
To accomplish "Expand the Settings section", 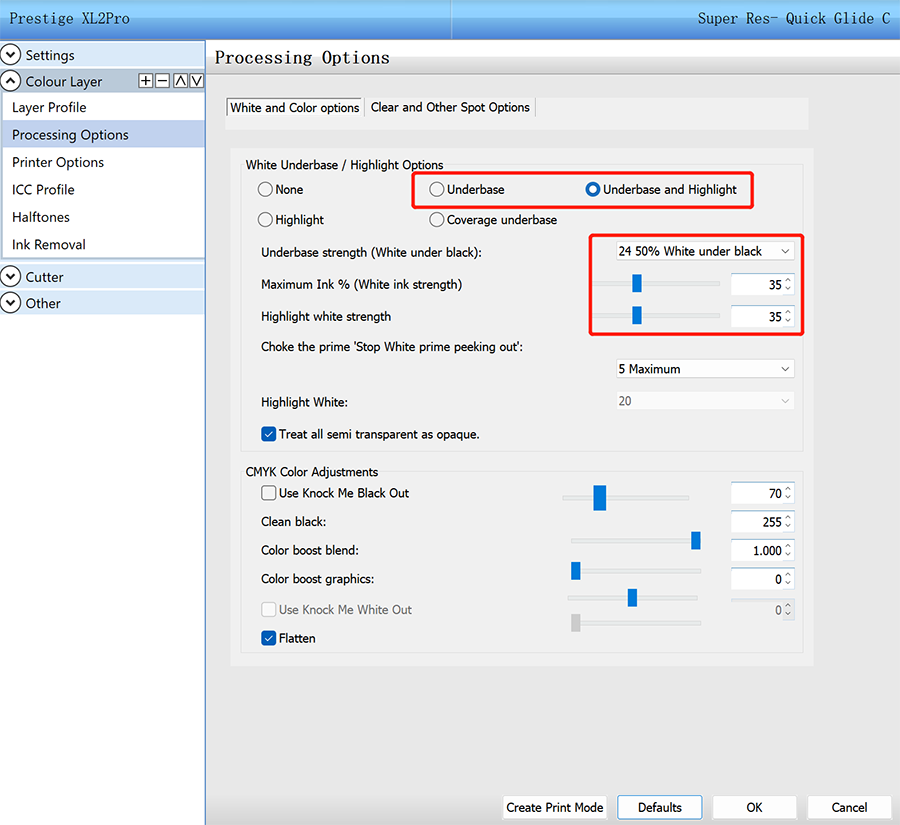I will coord(11,55).
